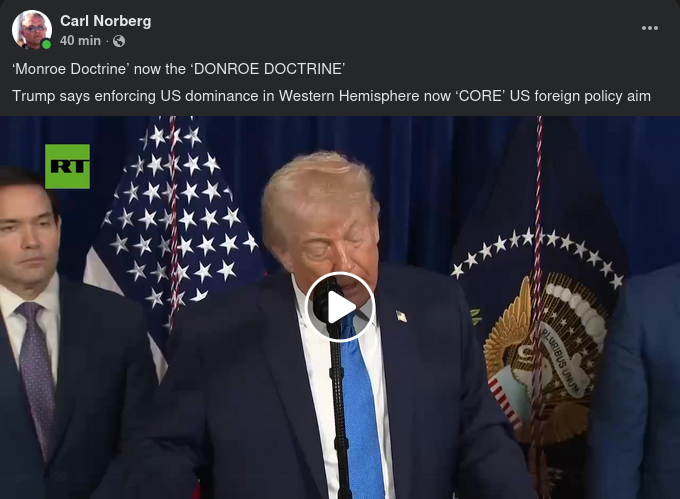Click the green RT logo watermark
This screenshot has width=680, height=499.
tap(67, 166)
